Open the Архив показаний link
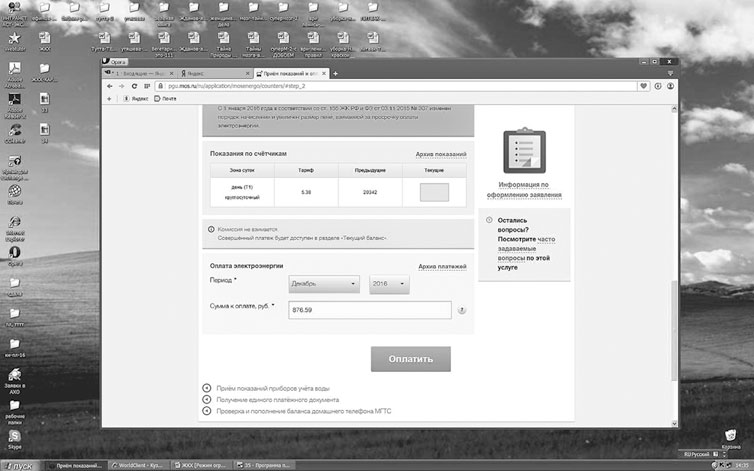The height and width of the screenshot is (471, 754). 441,154
